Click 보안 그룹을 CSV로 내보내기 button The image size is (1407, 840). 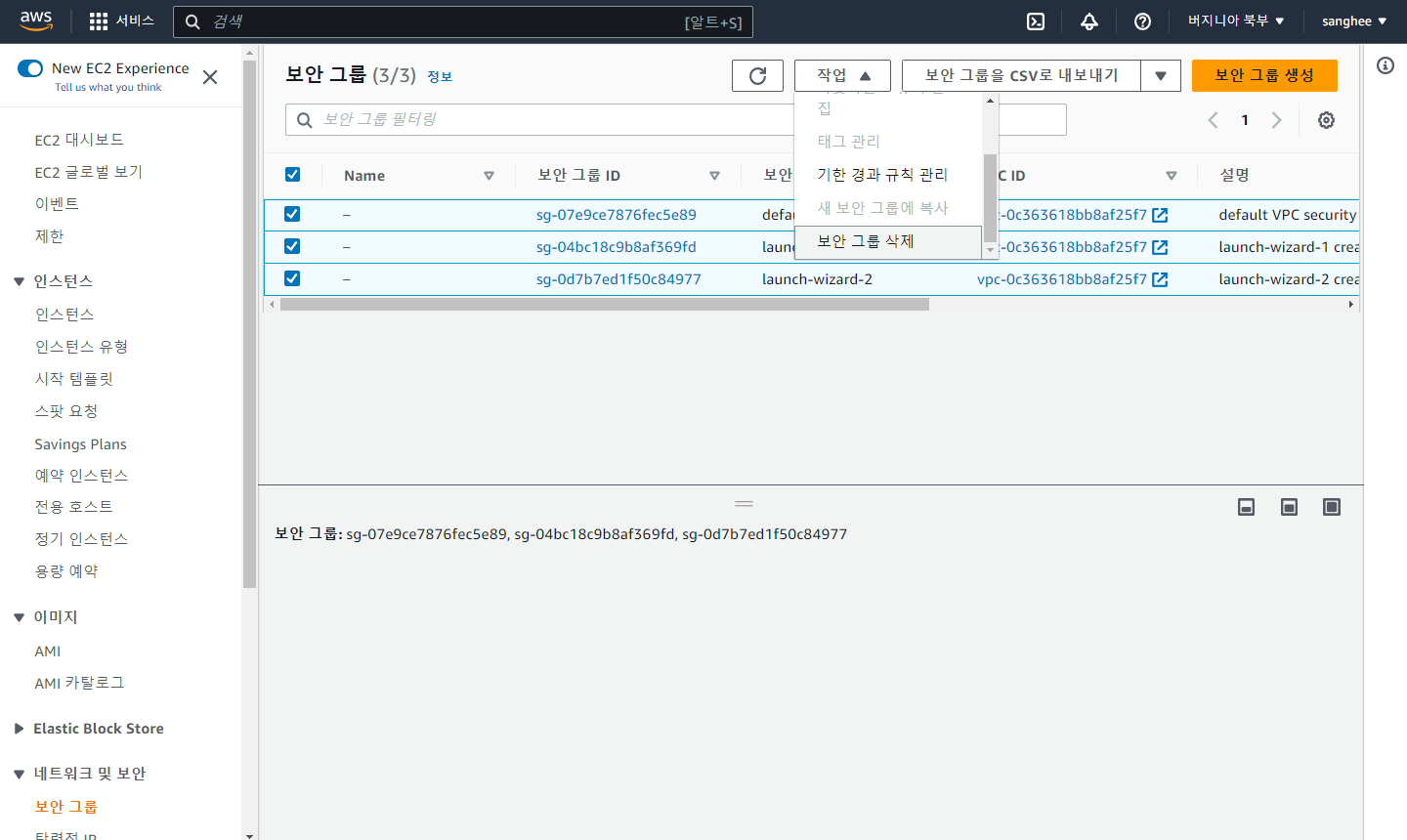[x=1021, y=76]
